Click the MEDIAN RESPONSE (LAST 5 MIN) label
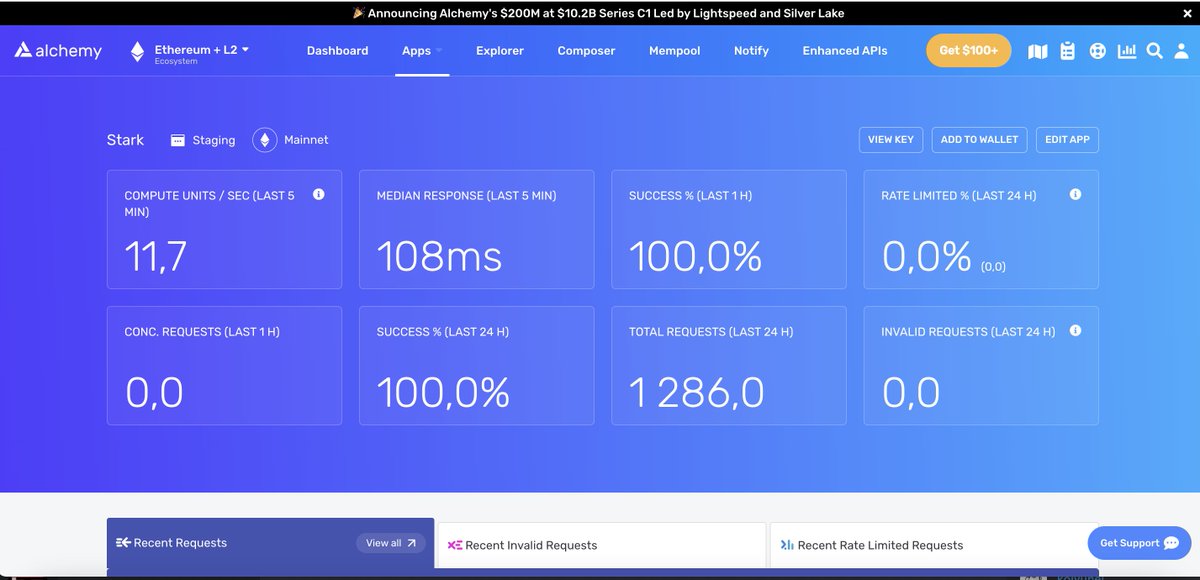 point(466,196)
